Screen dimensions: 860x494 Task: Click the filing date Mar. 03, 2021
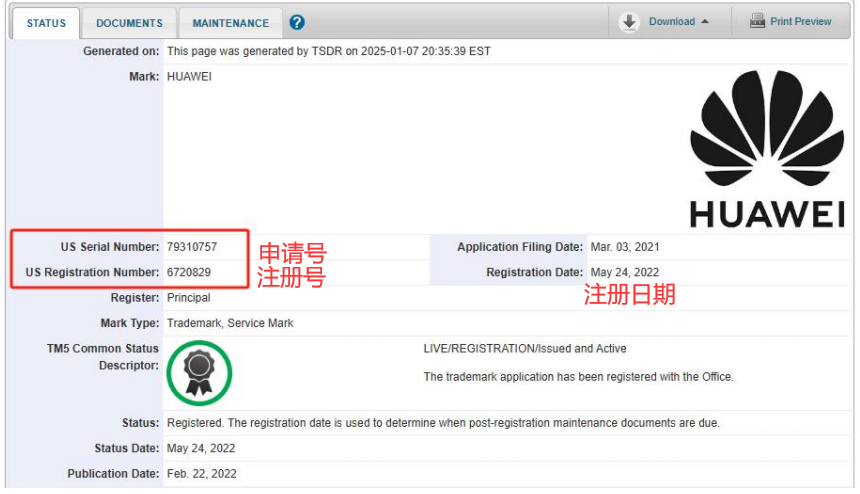pyautogui.click(x=625, y=247)
